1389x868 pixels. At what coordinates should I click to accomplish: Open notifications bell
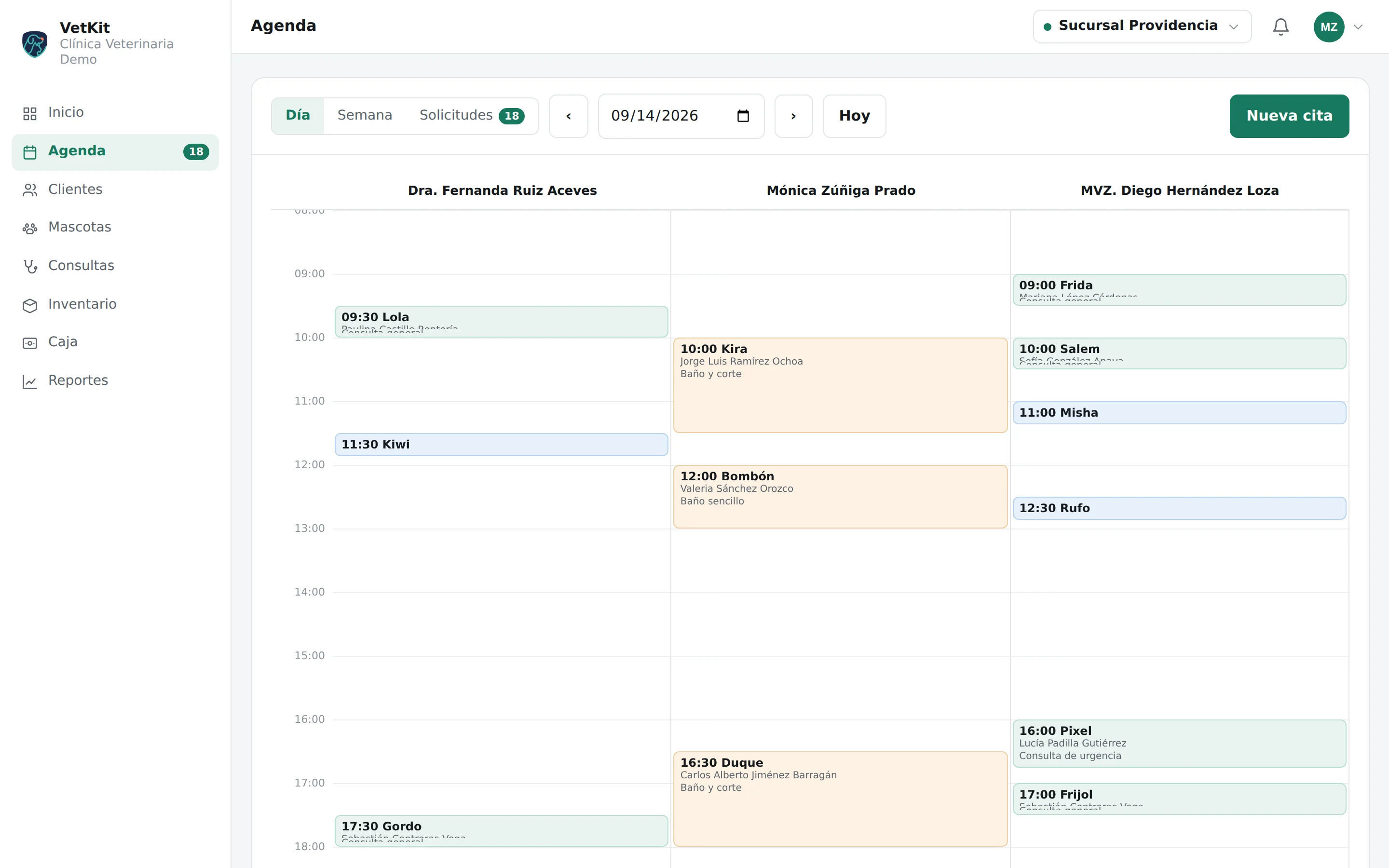1280,27
